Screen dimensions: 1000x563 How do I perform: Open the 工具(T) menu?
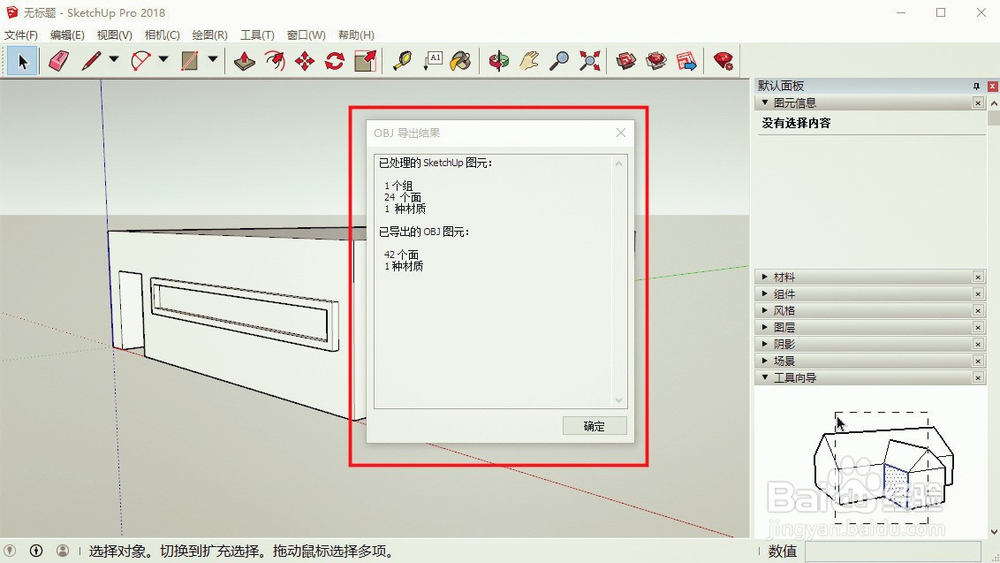(257, 35)
